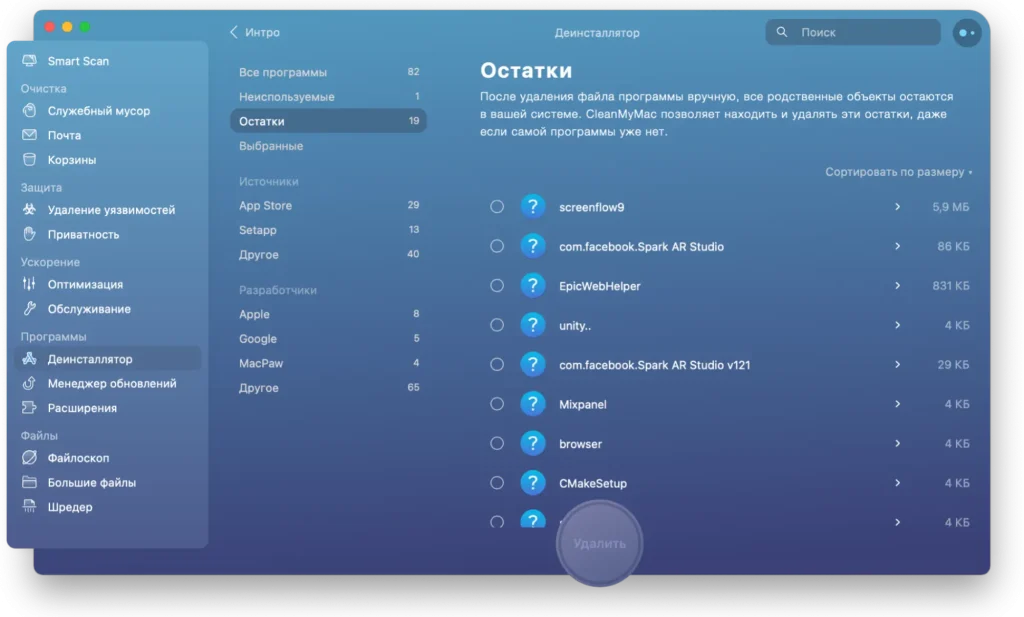Click the Удаление уязвимостей biohazard icon
Screen dimensions: 1024x617
29,210
